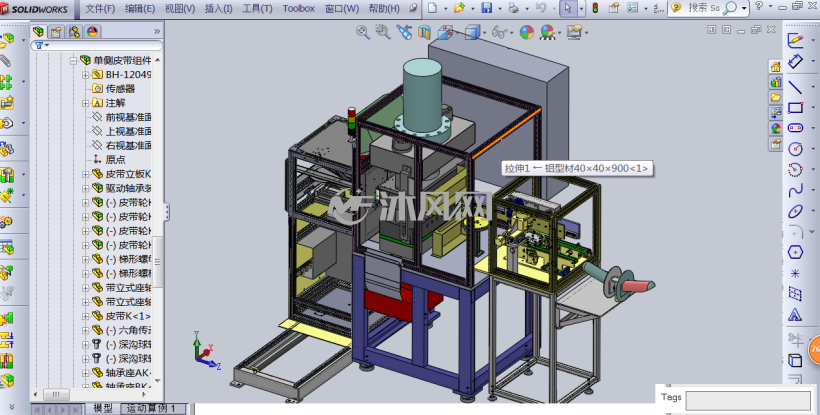Open the 视图(V) menu
Image resolution: width=820 pixels, height=415 pixels.
coord(180,8)
